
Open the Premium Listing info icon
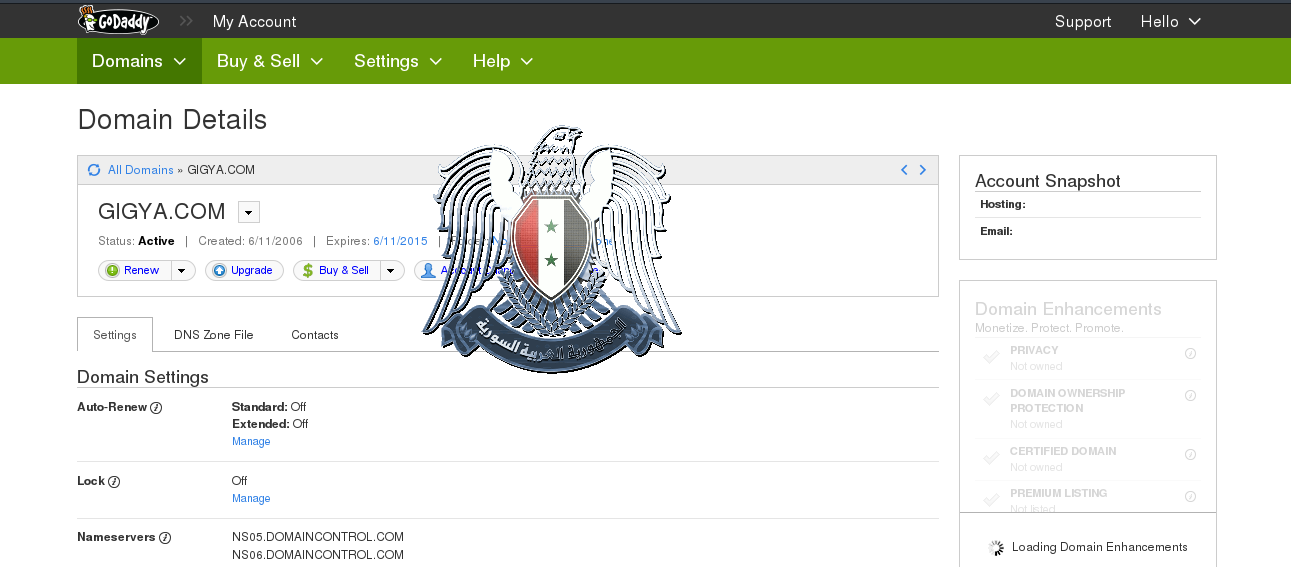(1190, 496)
